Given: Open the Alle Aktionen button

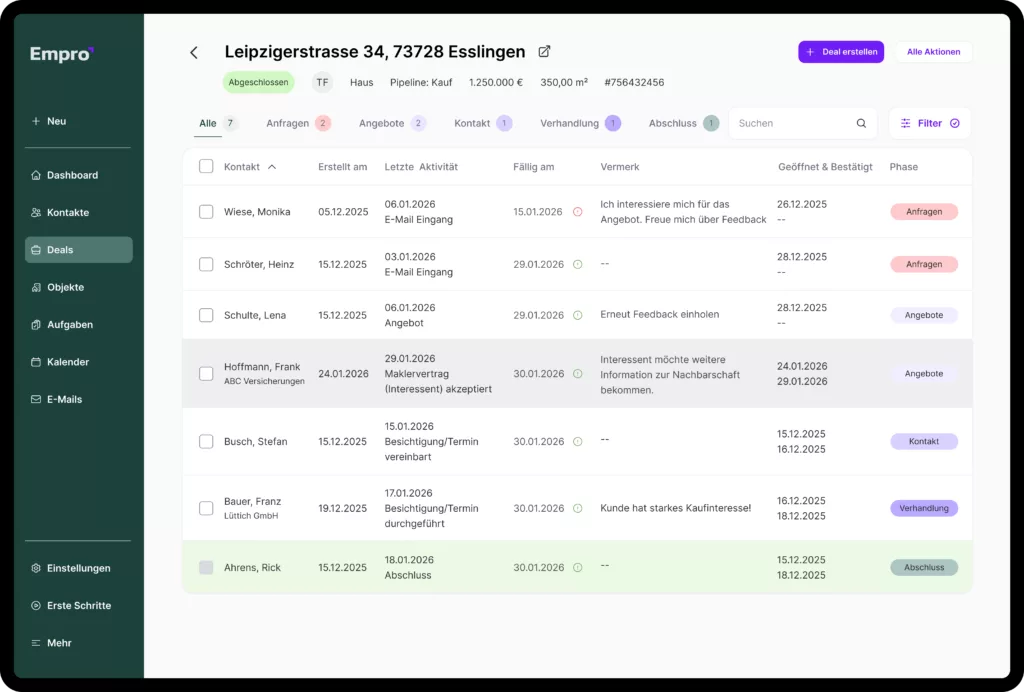Looking at the screenshot, I should click(x=933, y=52).
